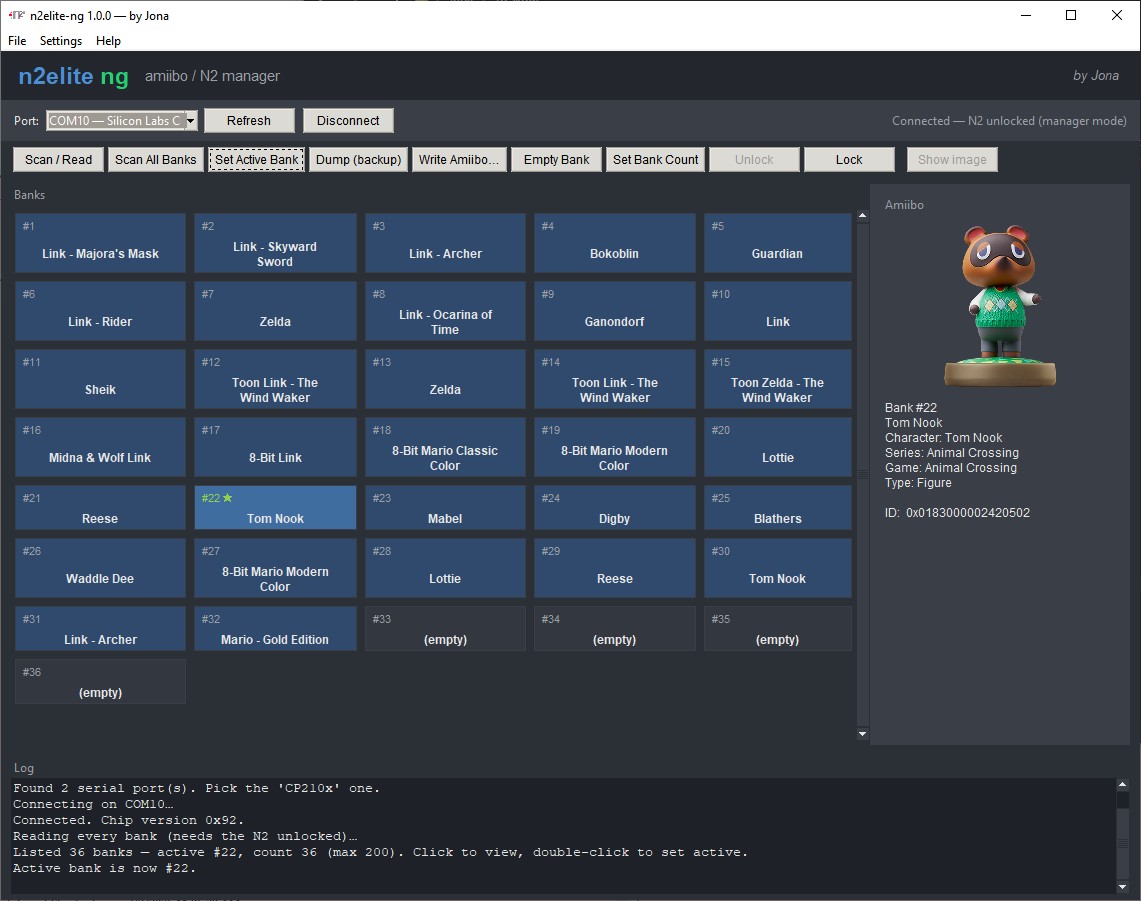
Task: Click Write Amiibo... button
Action: [458, 159]
